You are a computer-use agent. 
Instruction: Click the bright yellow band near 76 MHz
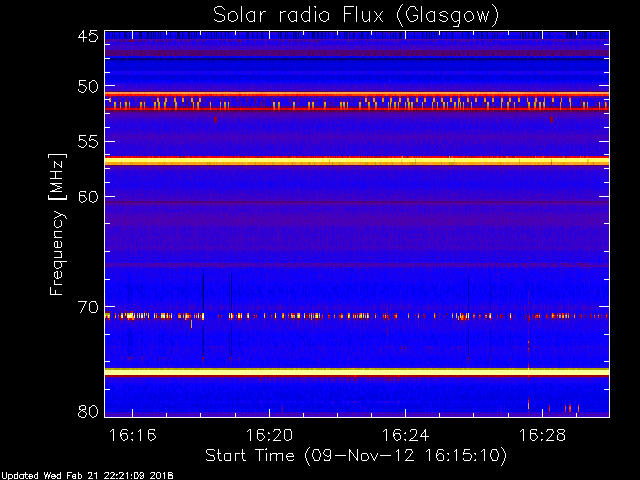pyautogui.click(x=357, y=372)
